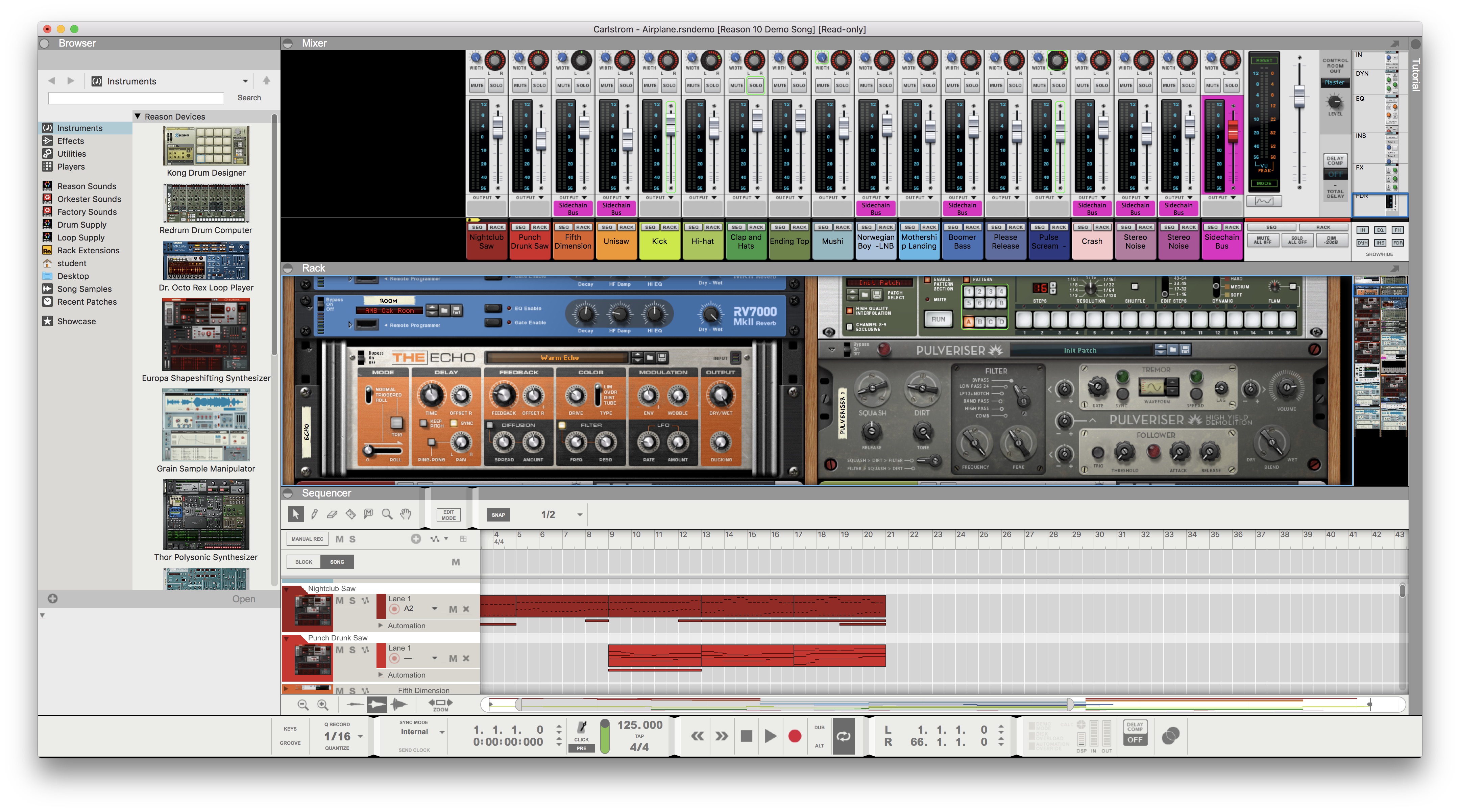Click EDIT MODE in sequencer toolbar

(448, 514)
